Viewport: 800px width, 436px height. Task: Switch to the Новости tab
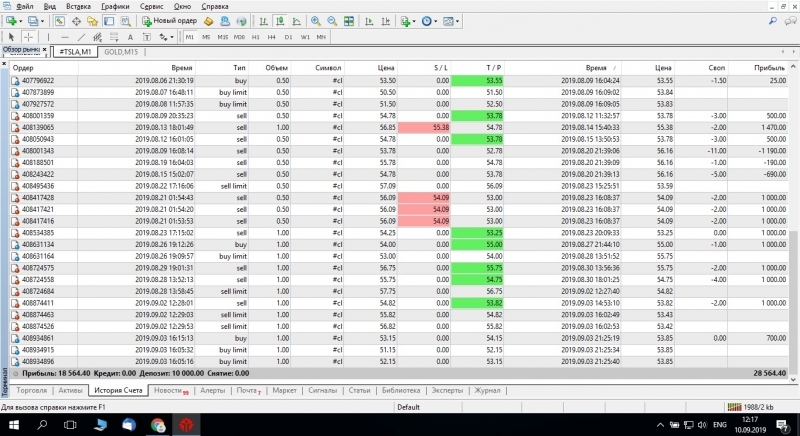pos(172,390)
